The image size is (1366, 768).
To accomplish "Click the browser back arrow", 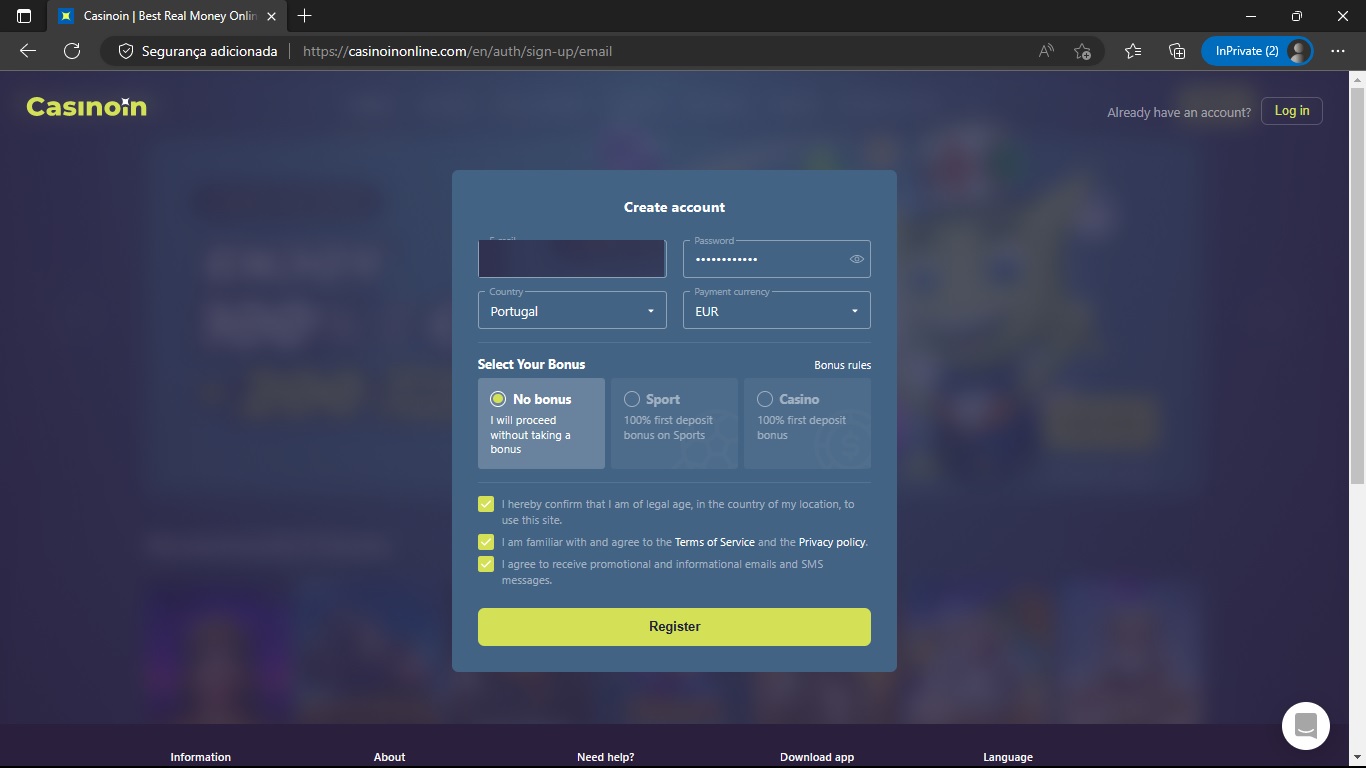I will tap(28, 51).
